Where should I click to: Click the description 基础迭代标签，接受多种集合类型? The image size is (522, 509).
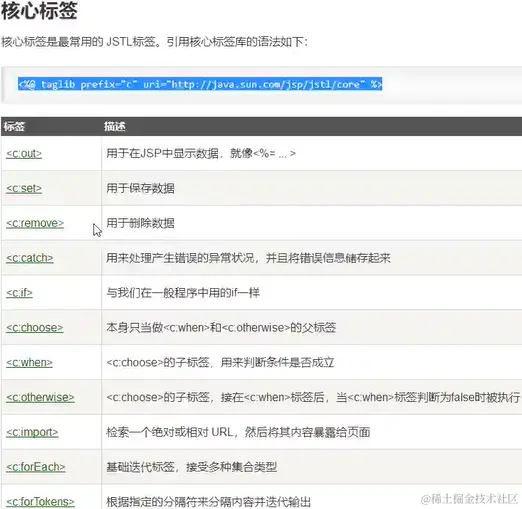click(191, 467)
